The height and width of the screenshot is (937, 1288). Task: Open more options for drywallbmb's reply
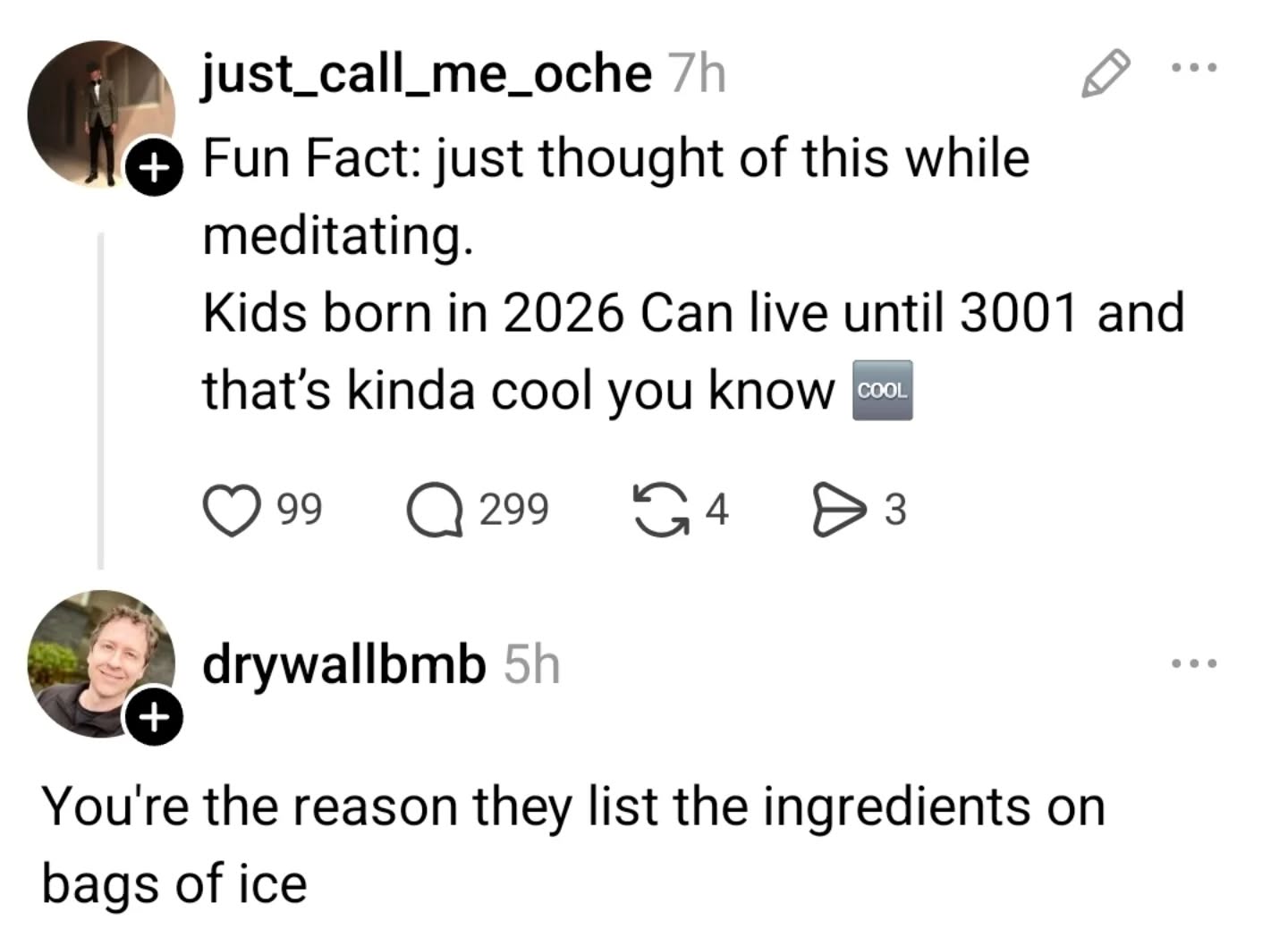(1194, 663)
